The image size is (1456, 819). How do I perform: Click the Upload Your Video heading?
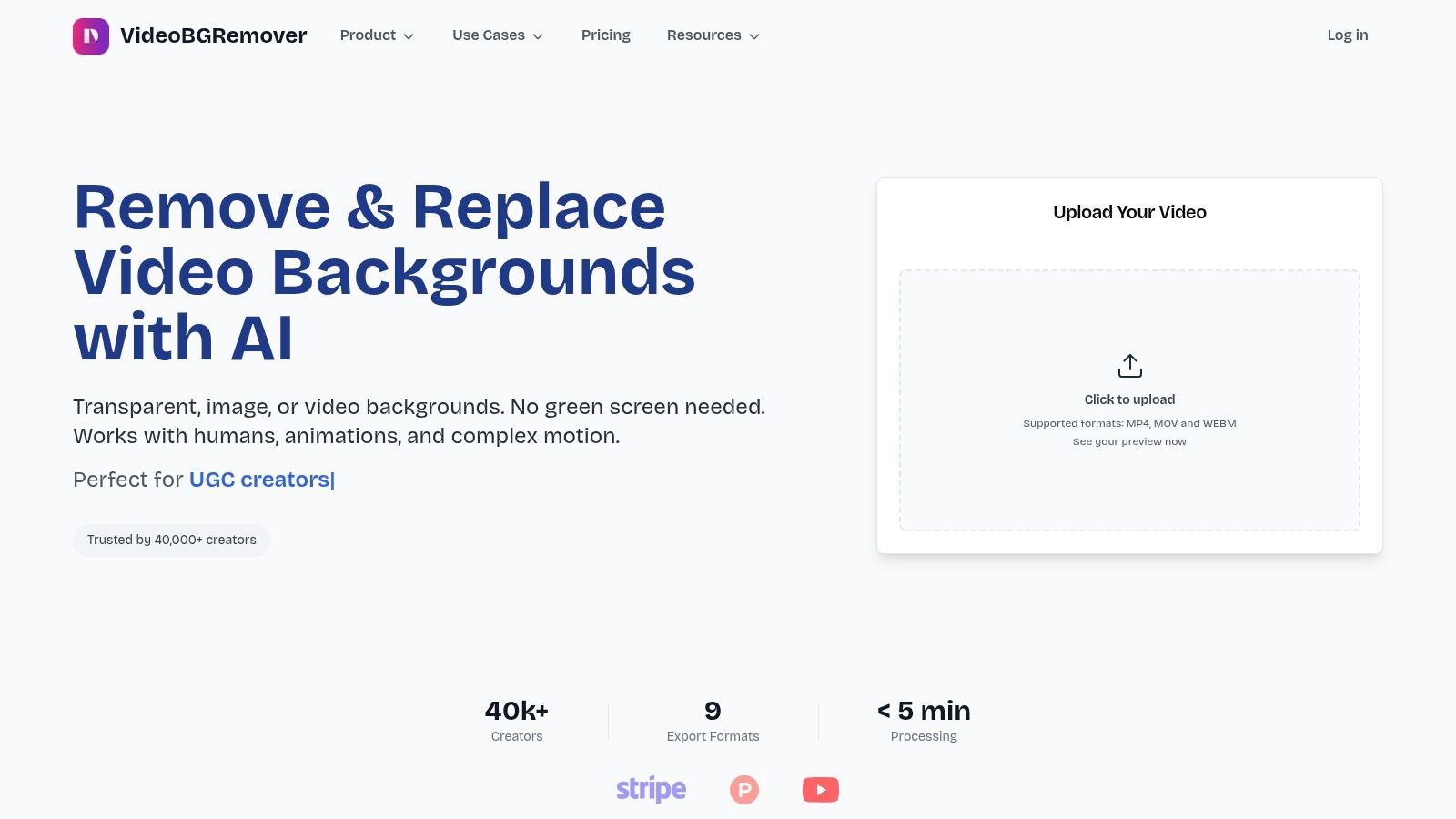(1128, 212)
